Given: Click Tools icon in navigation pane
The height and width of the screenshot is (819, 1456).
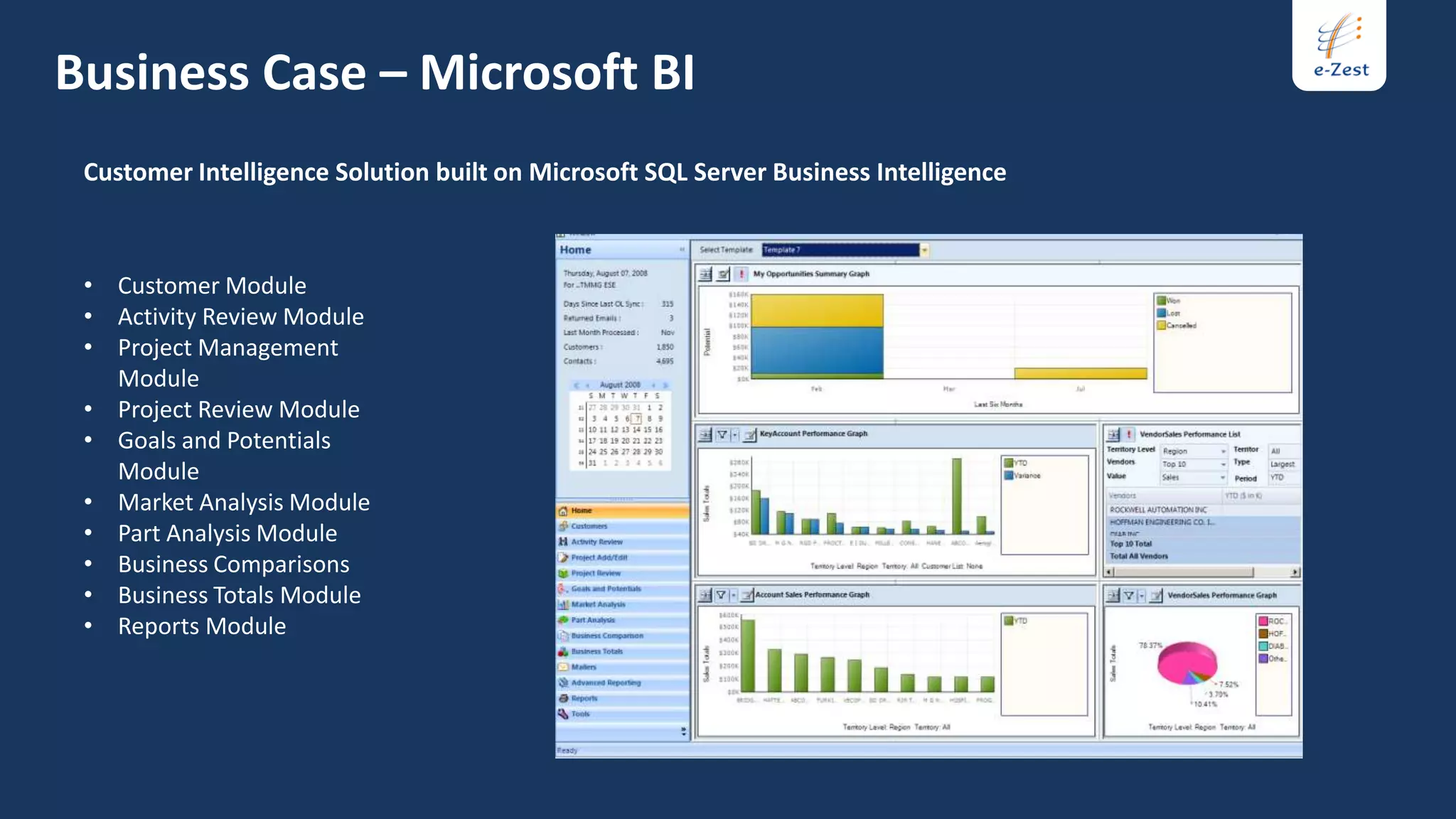Looking at the screenshot, I should coord(563,714).
